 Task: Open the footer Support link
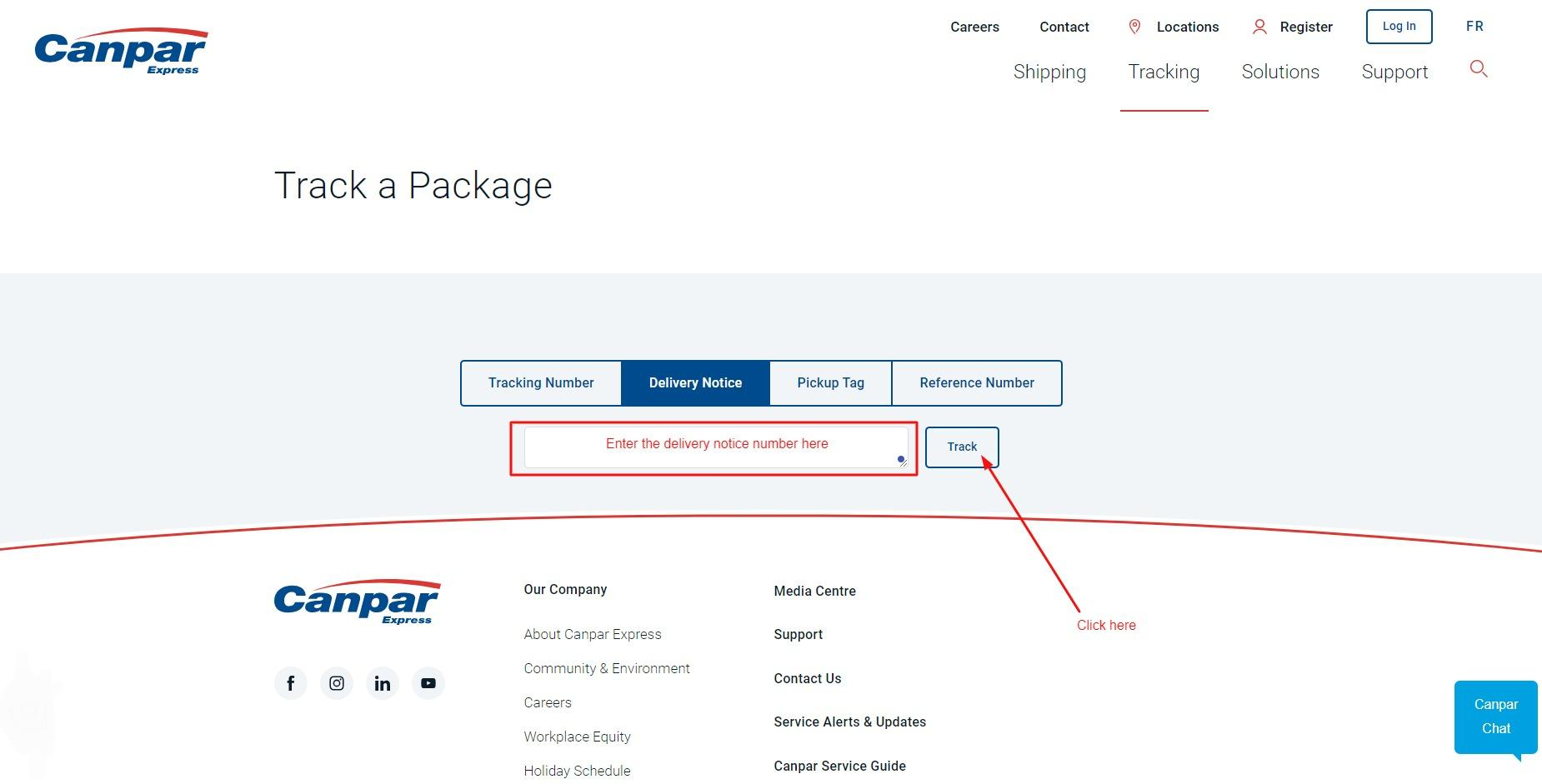coord(798,635)
